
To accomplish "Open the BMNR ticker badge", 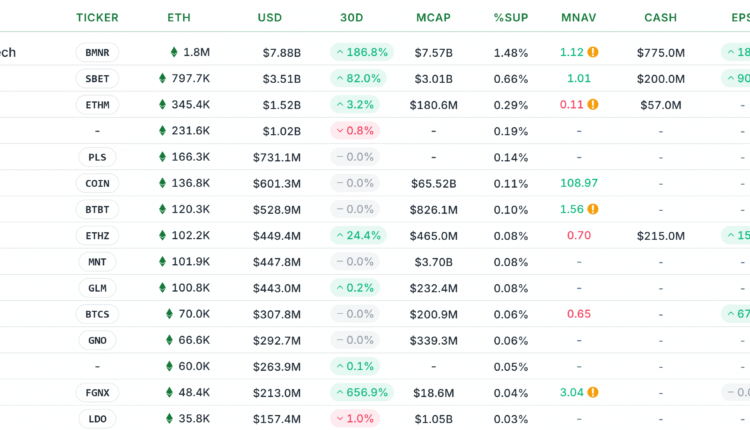I will click(x=97, y=52).
